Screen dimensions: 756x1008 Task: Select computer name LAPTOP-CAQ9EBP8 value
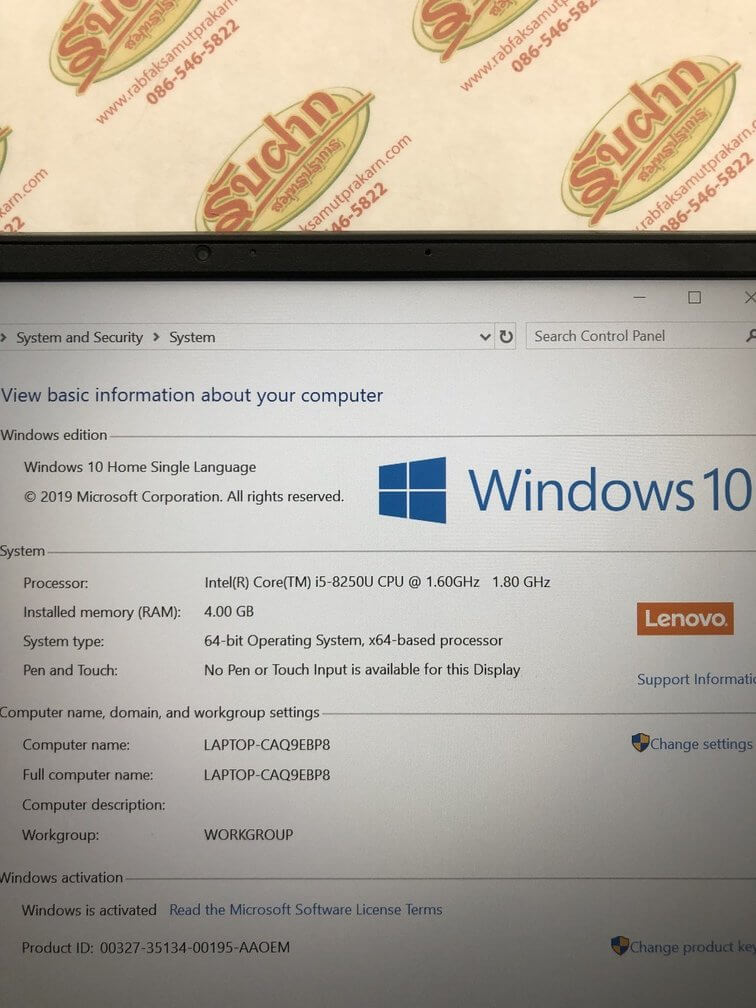click(x=267, y=744)
